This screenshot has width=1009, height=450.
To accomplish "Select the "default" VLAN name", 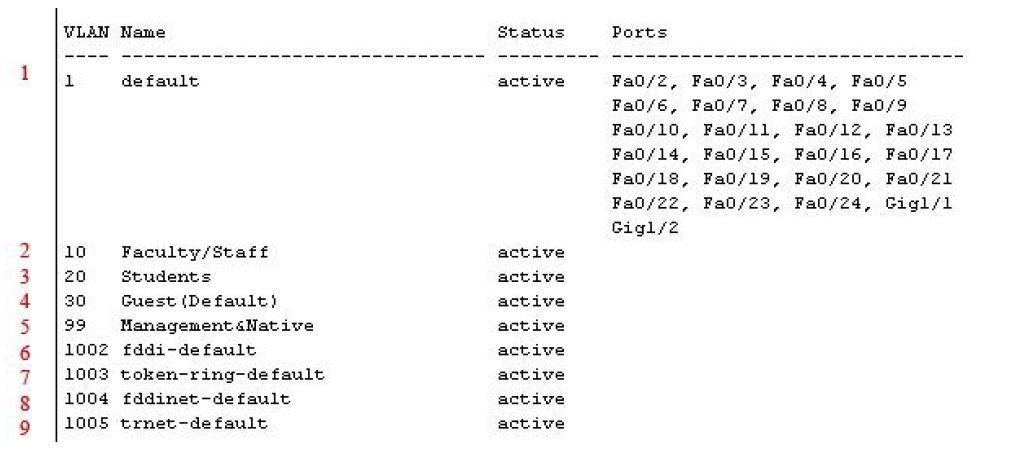I will pos(159,81).
